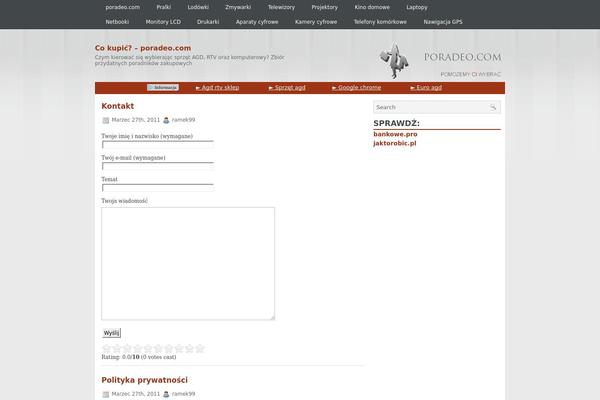Open the Nawigacja GPS category

tap(443, 22)
